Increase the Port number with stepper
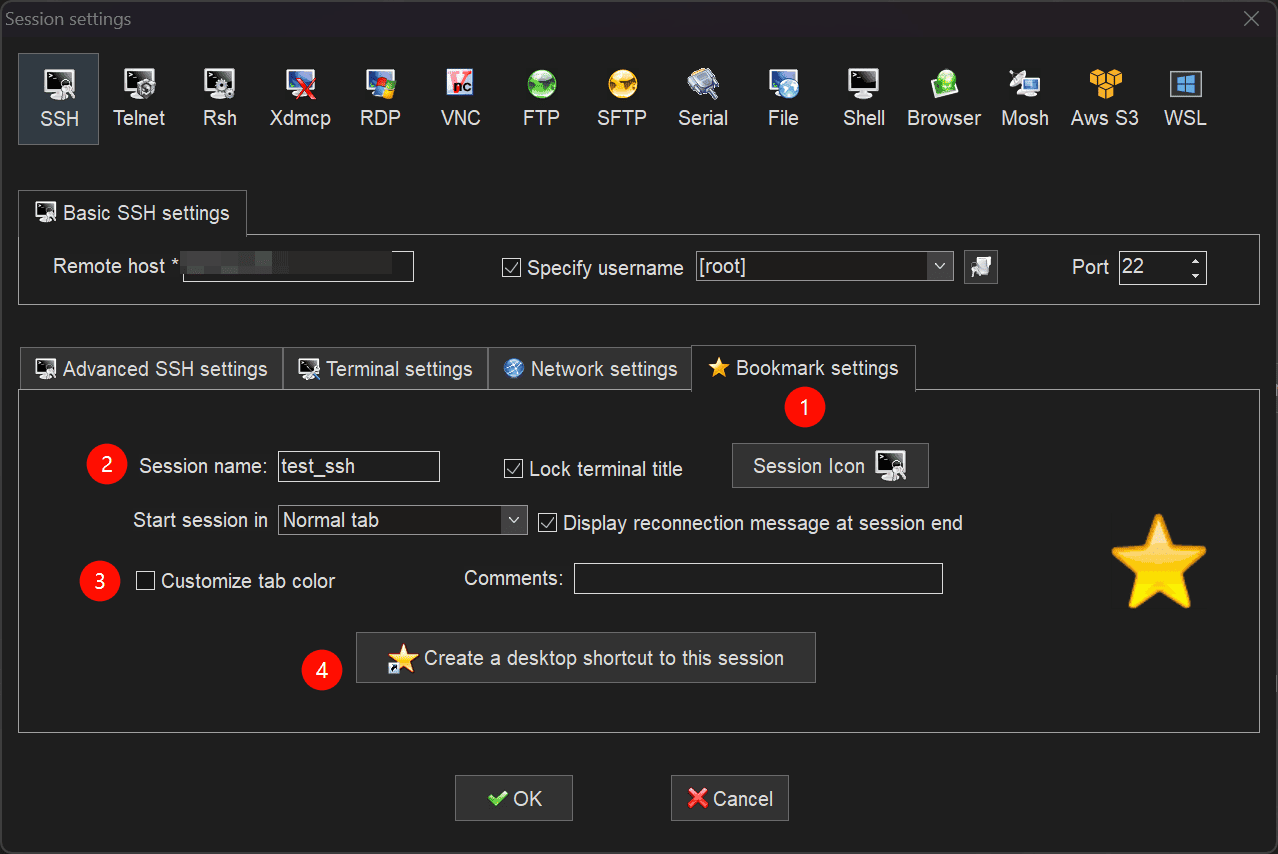The image size is (1278, 854). coord(1195,261)
